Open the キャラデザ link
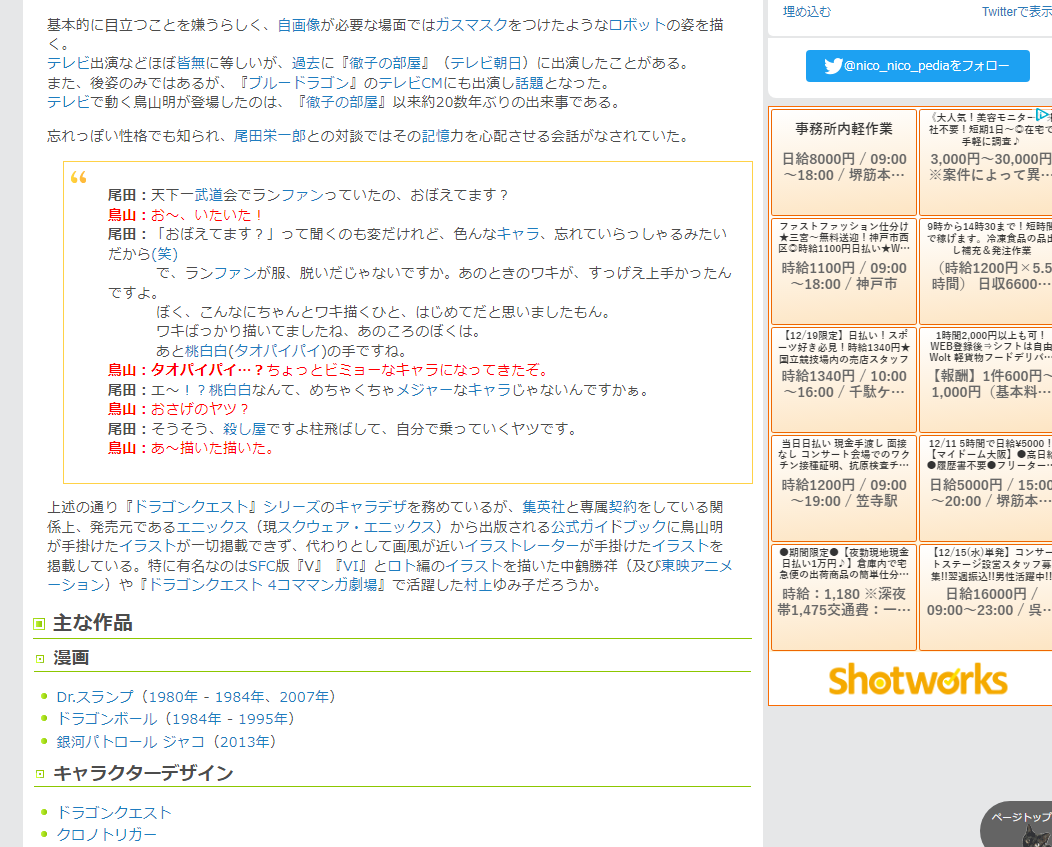The height and width of the screenshot is (847, 1052). (370, 507)
